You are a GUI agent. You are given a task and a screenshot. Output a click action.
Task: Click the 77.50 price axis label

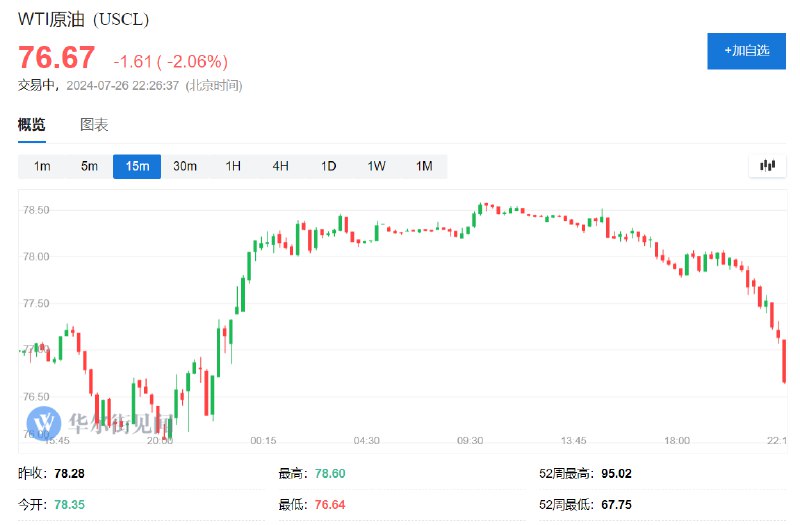point(36,303)
